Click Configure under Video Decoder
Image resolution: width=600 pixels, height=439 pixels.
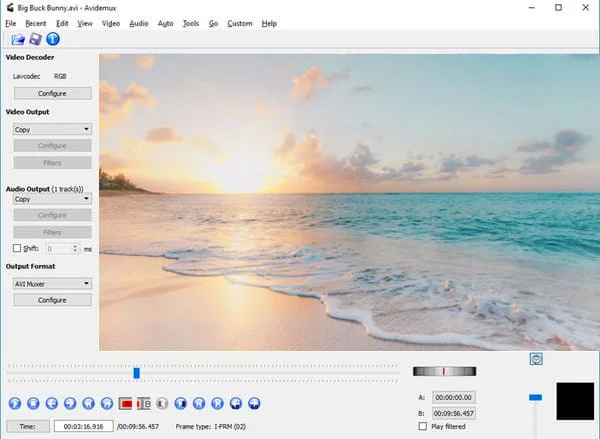point(51,93)
